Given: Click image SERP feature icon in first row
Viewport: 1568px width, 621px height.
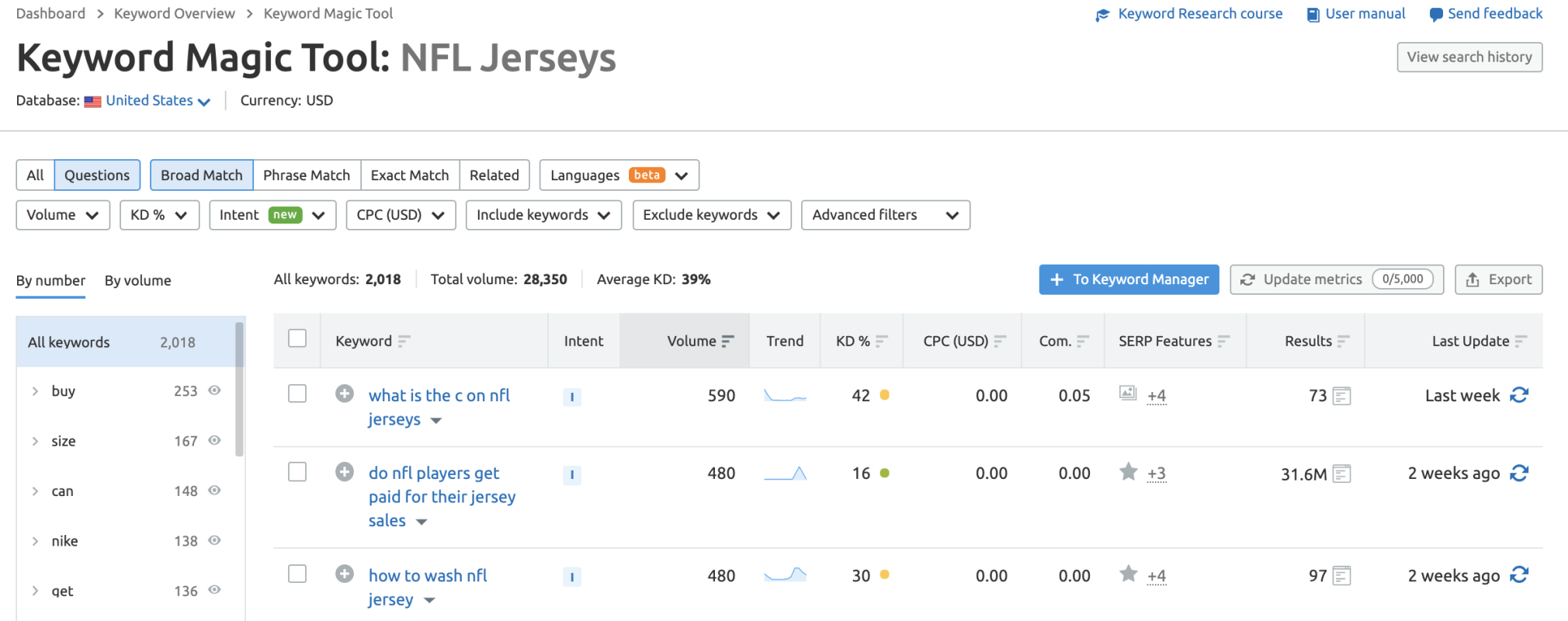Looking at the screenshot, I should (1127, 393).
